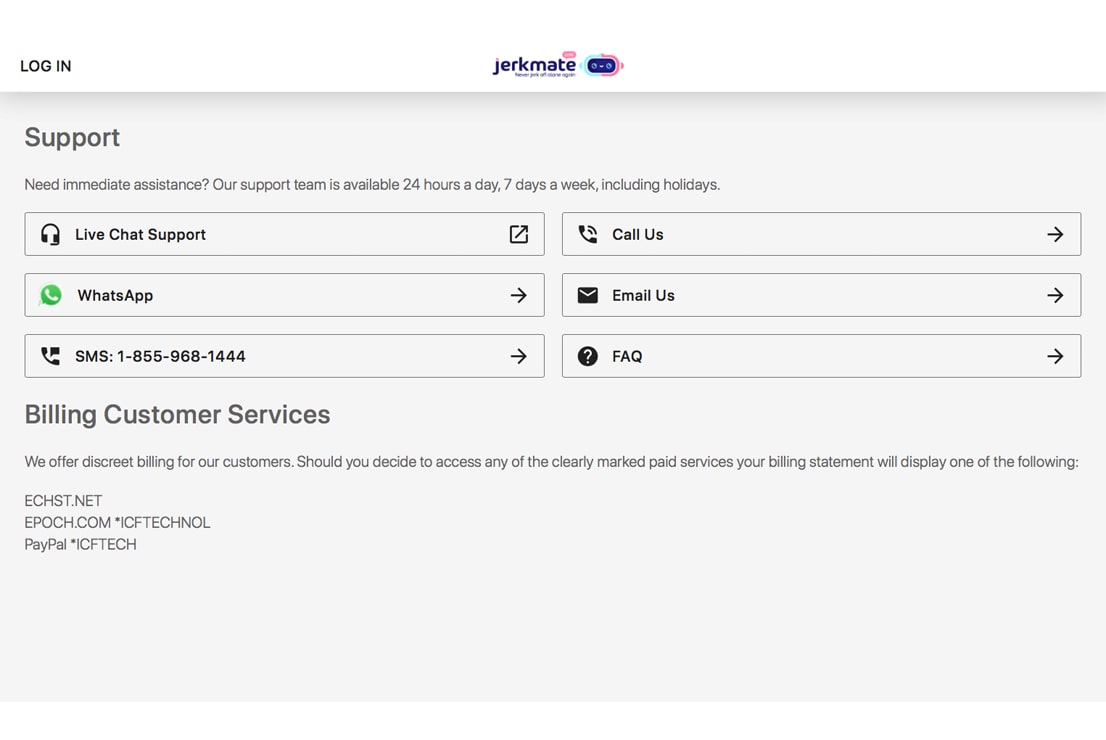Choose the WhatsApp text label
Image resolution: width=1106 pixels, height=740 pixels.
115,295
